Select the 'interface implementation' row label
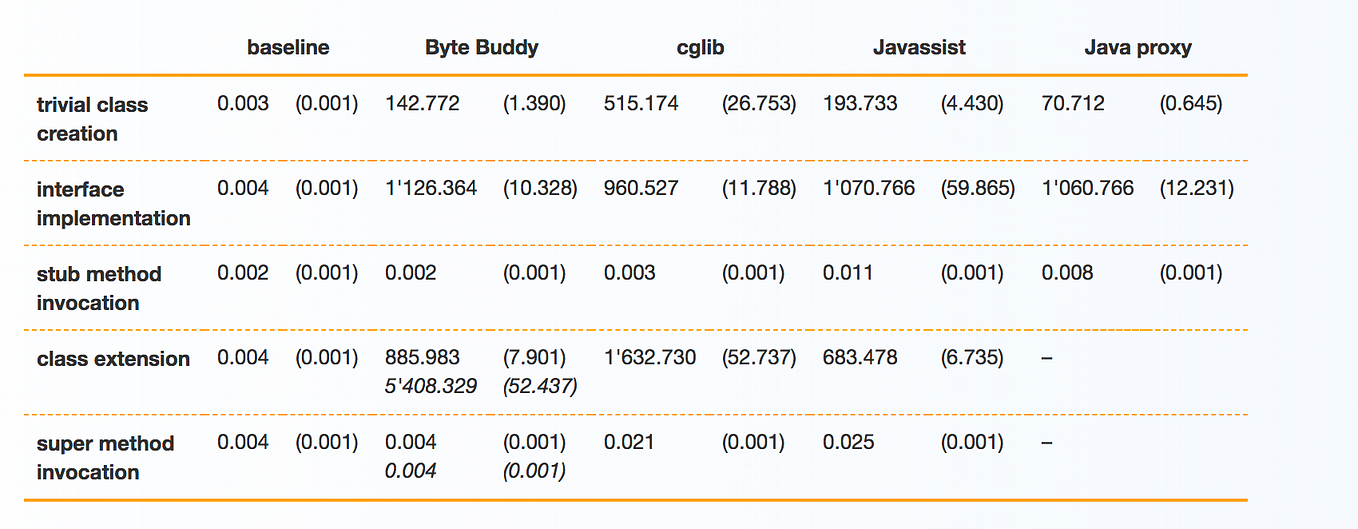This screenshot has width=1358, height=529. [113, 204]
